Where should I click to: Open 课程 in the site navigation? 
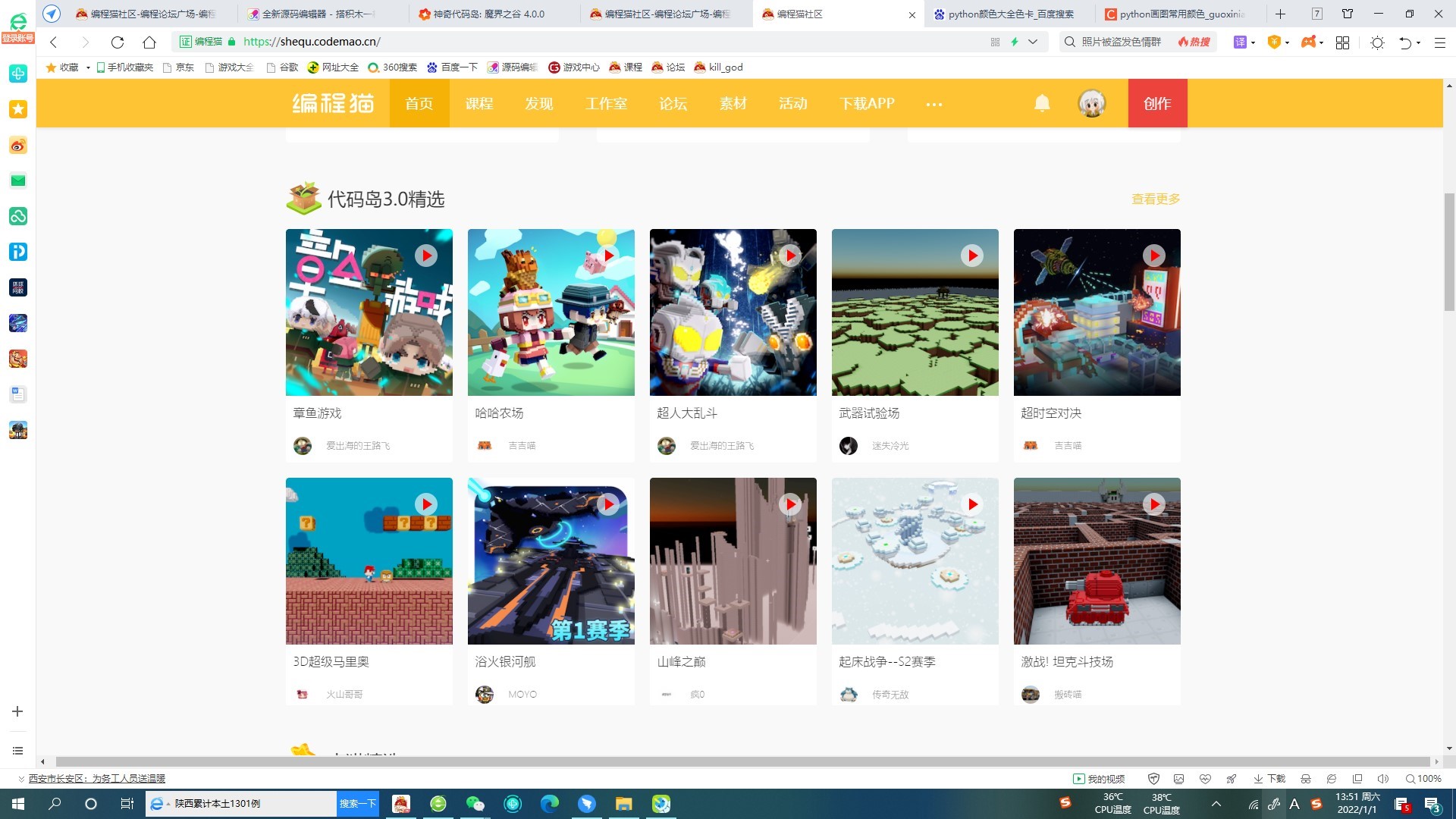tap(479, 103)
